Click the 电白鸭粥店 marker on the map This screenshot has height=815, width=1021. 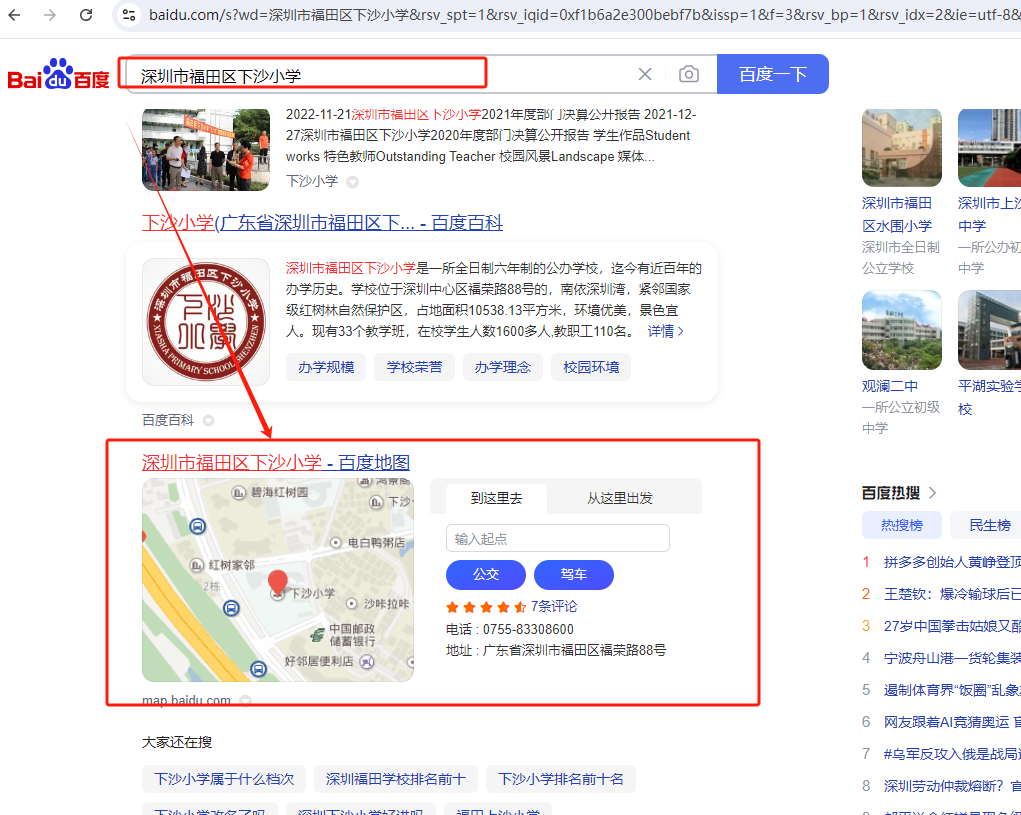[335, 542]
